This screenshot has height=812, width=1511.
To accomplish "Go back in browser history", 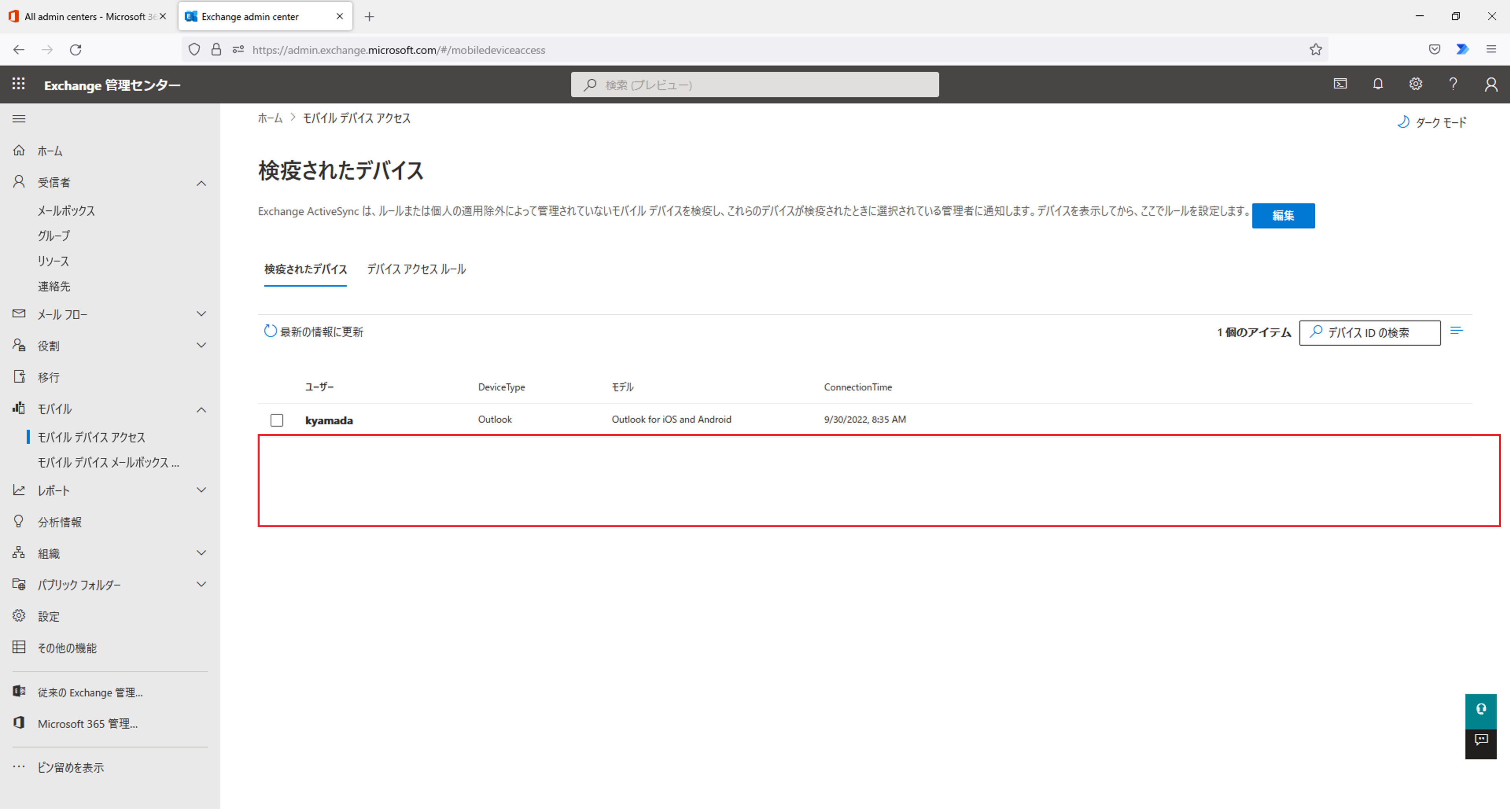I will tap(19, 50).
